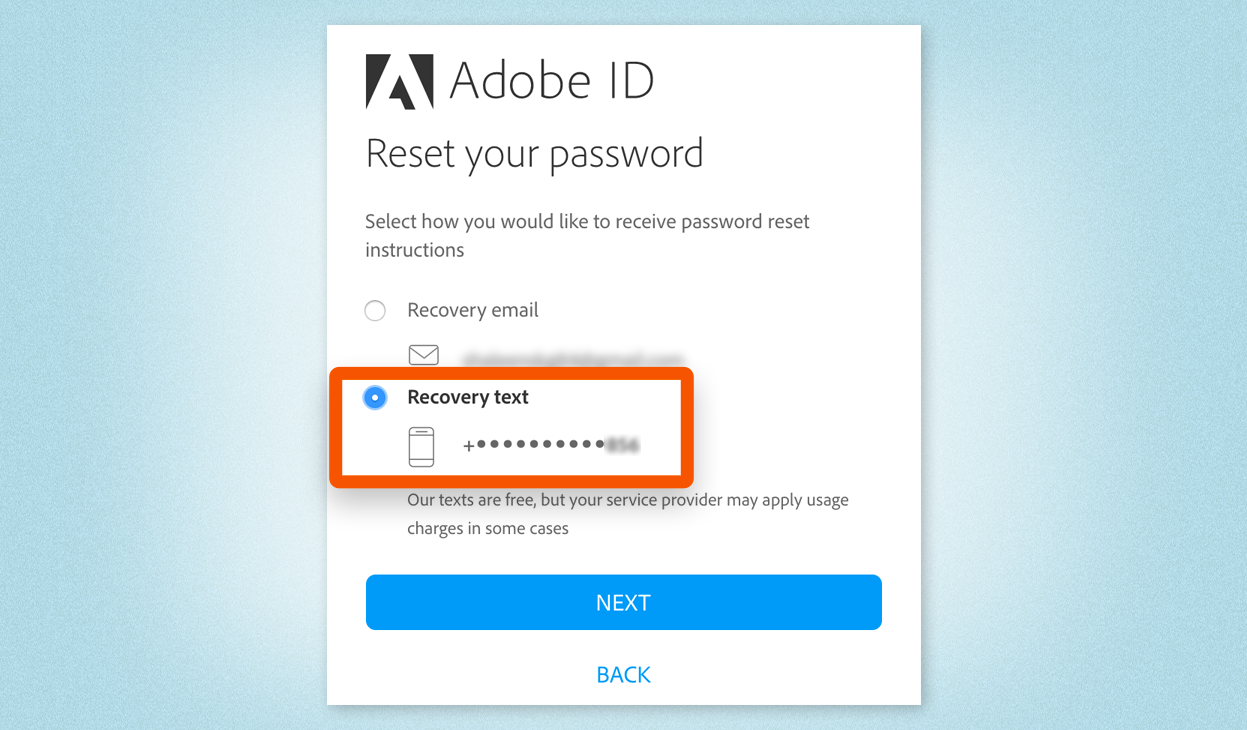Click the envelope icon beside the email
1247x730 pixels.
point(423,354)
